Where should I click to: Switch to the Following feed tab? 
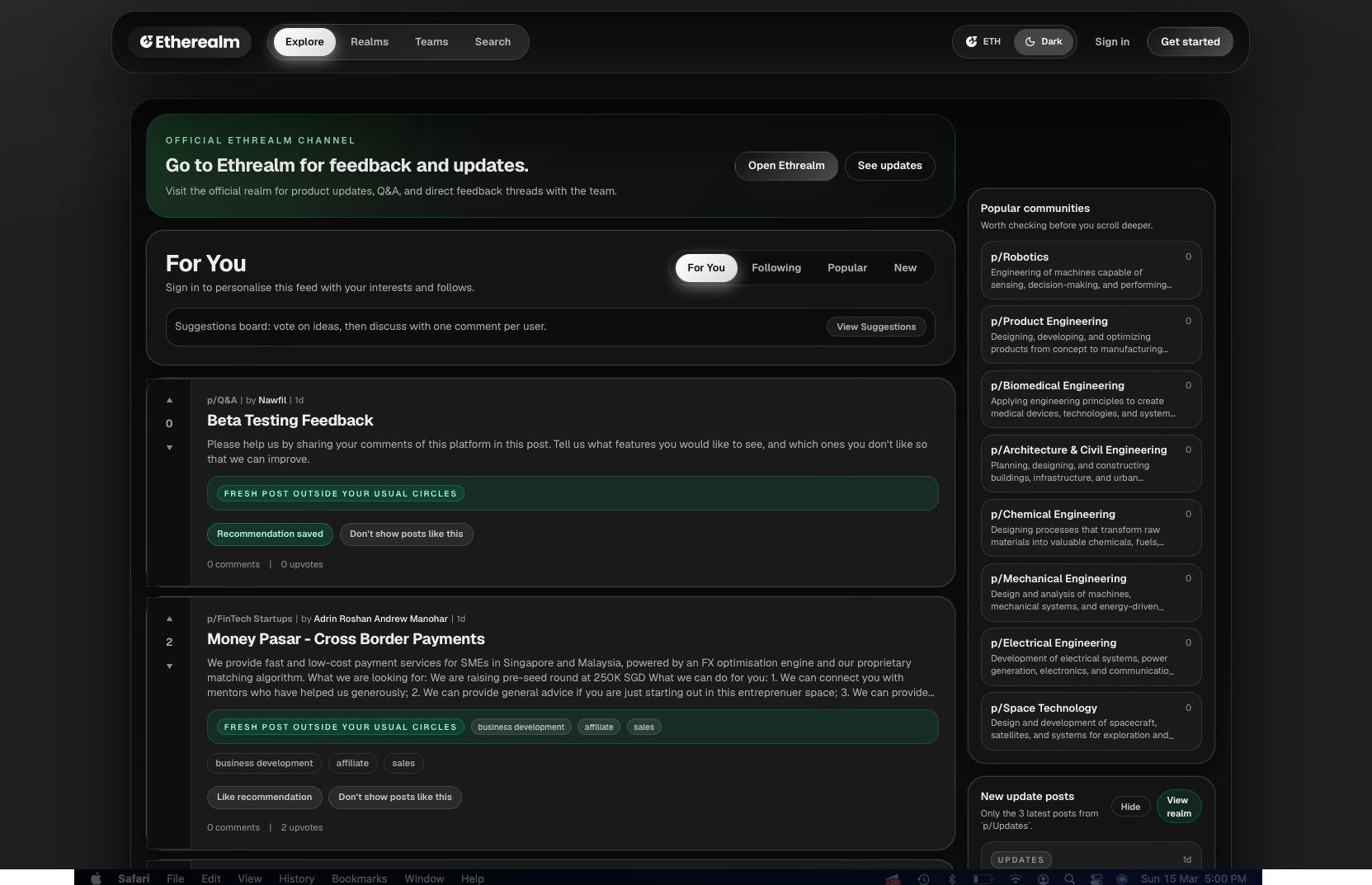(x=776, y=267)
